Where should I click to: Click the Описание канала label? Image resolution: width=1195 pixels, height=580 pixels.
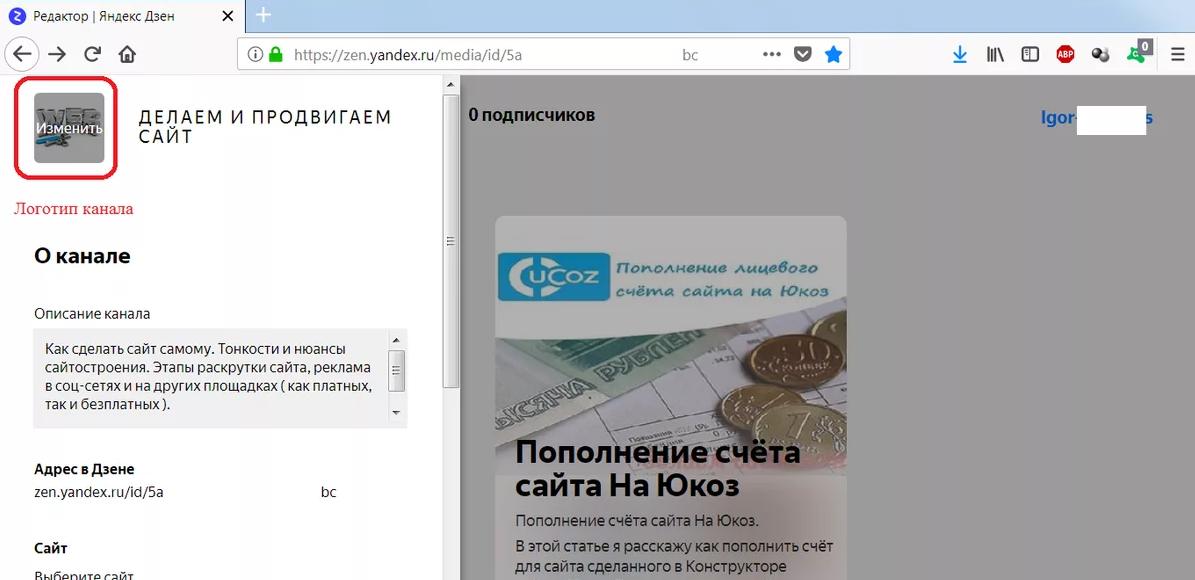pyautogui.click(x=92, y=313)
